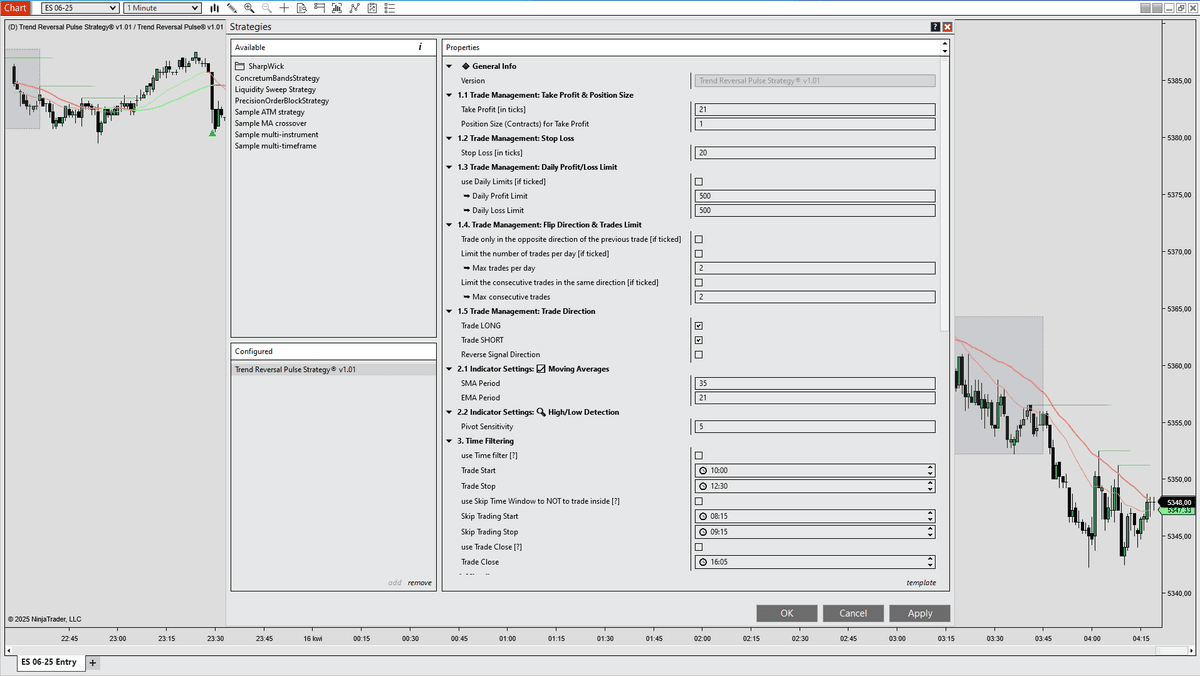This screenshot has height=676, width=1200.
Task: Enable the use Daily Limits checkbox
Action: coord(698,182)
